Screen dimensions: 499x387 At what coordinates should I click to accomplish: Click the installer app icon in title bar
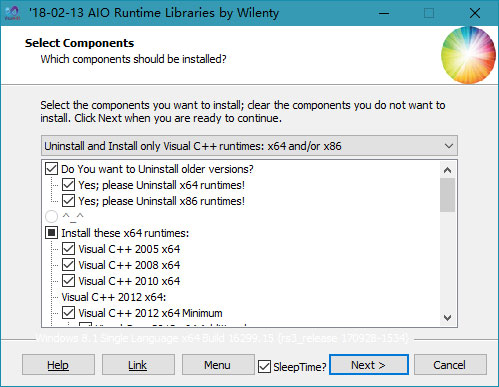[x=12, y=13]
